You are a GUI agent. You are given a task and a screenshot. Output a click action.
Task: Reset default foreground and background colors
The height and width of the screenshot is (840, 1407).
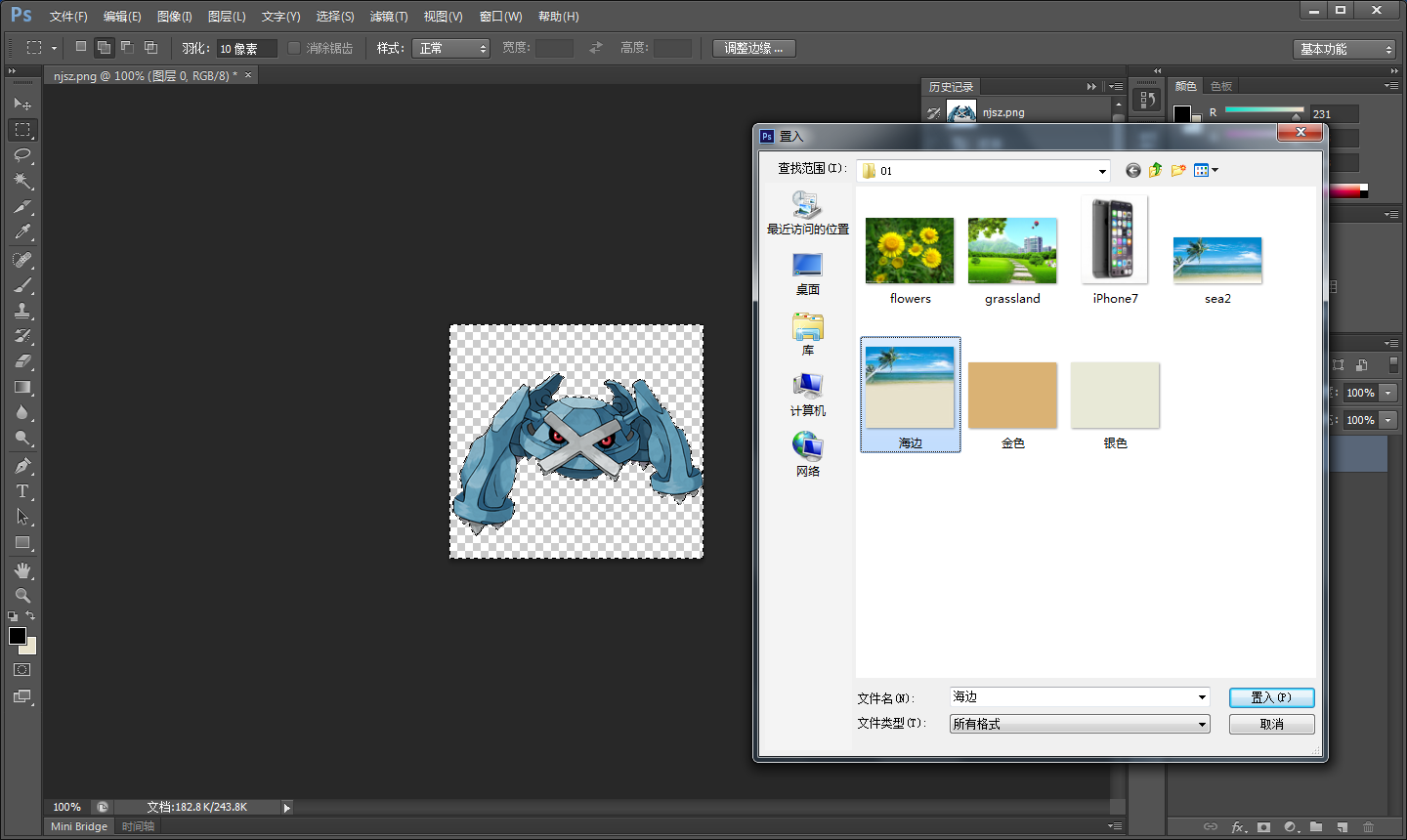coord(13,616)
